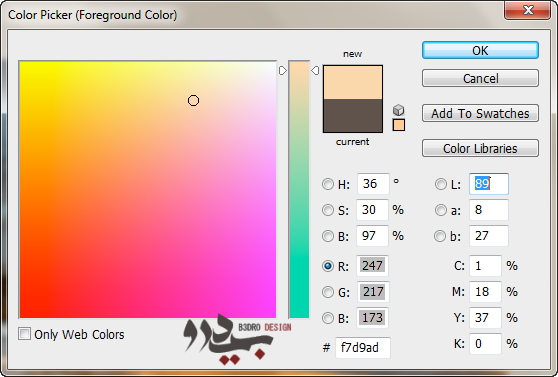The image size is (558, 377).
Task: Click the hex field showing f7d9ad
Action: point(363,347)
